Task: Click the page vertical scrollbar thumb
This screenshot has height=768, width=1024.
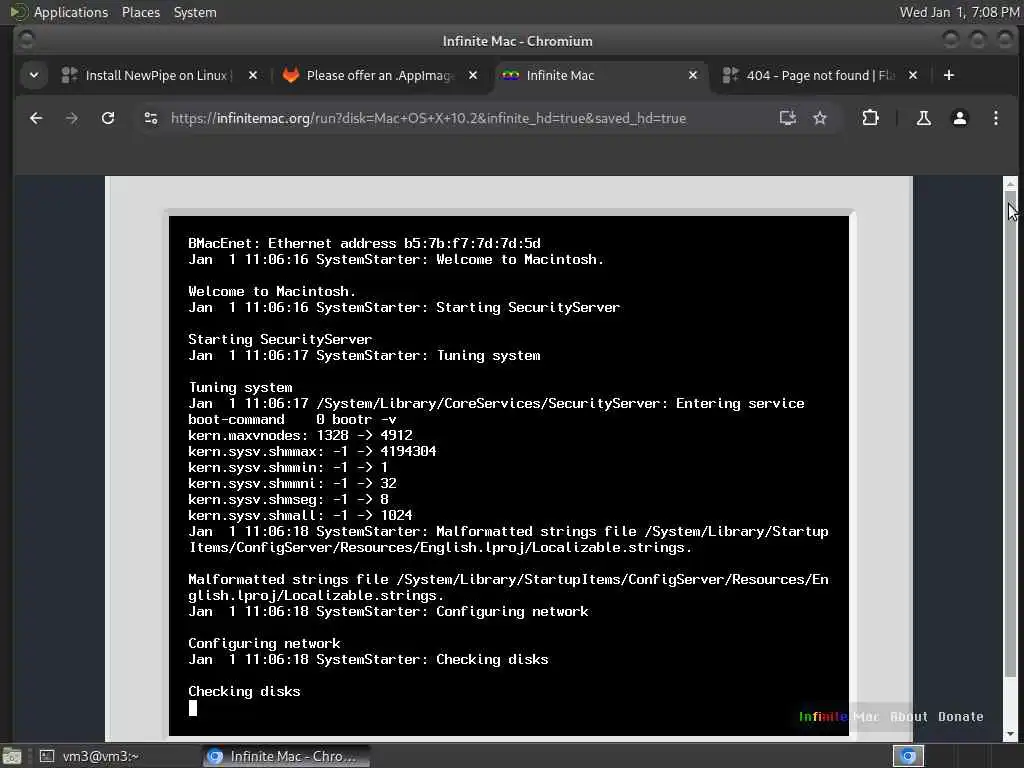Action: [1010, 436]
